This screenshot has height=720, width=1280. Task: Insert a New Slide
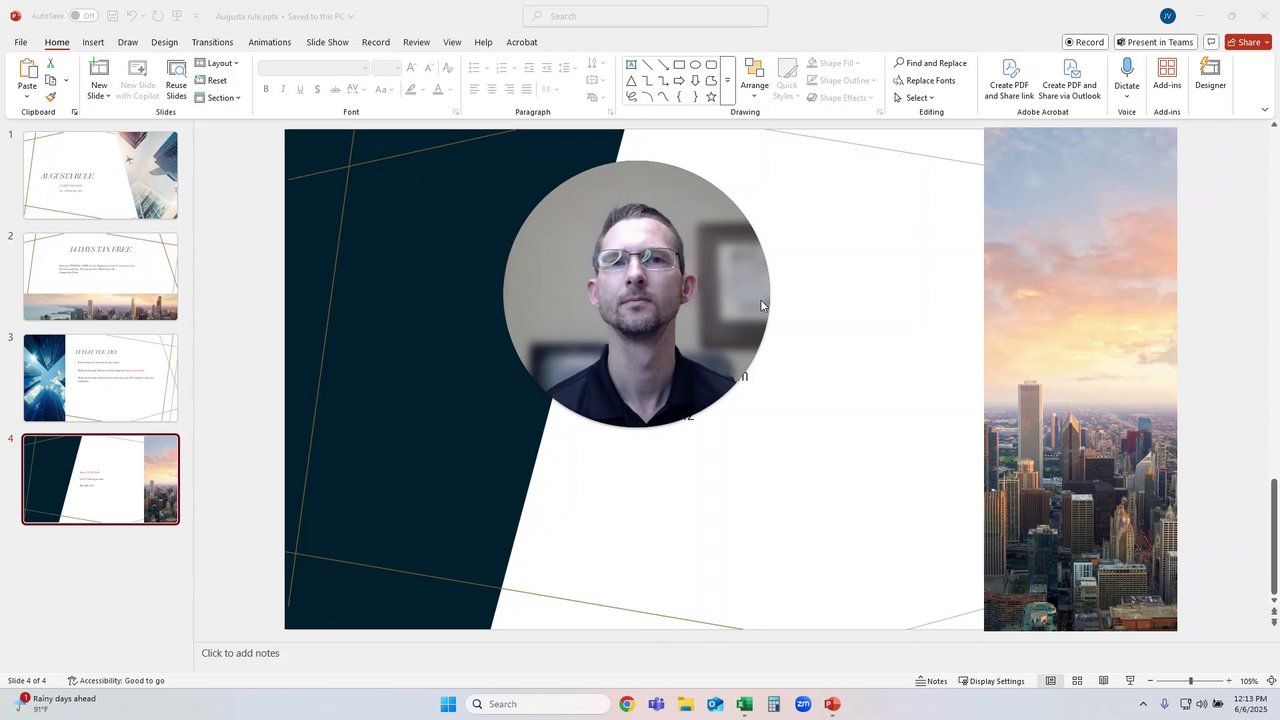(99, 78)
